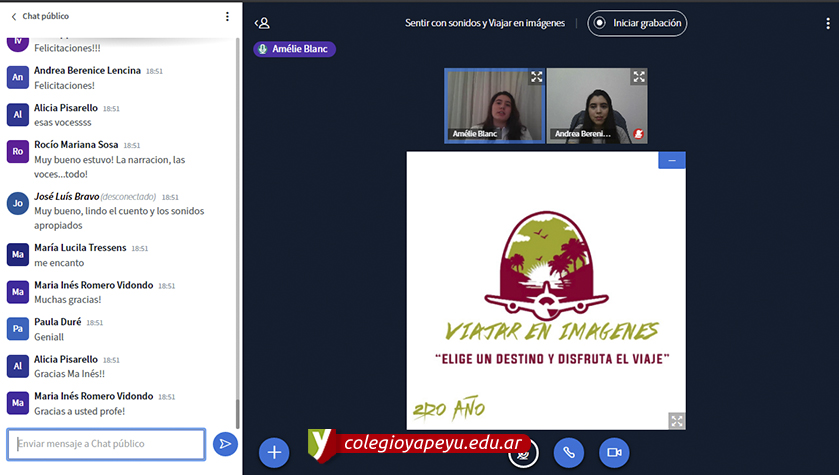Image resolution: width=839 pixels, height=475 pixels.
Task: Click the chat panel scrollbar
Action: pyautogui.click(x=237, y=230)
